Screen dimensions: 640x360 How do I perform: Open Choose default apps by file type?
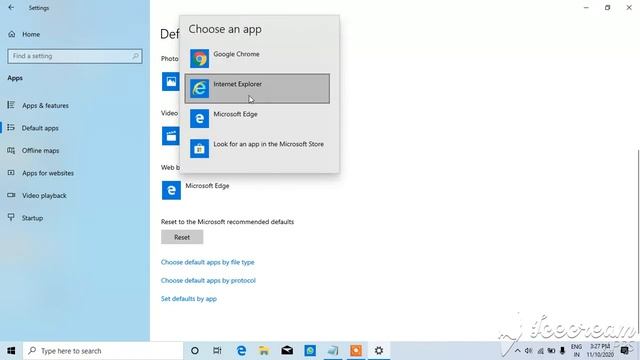(x=207, y=262)
